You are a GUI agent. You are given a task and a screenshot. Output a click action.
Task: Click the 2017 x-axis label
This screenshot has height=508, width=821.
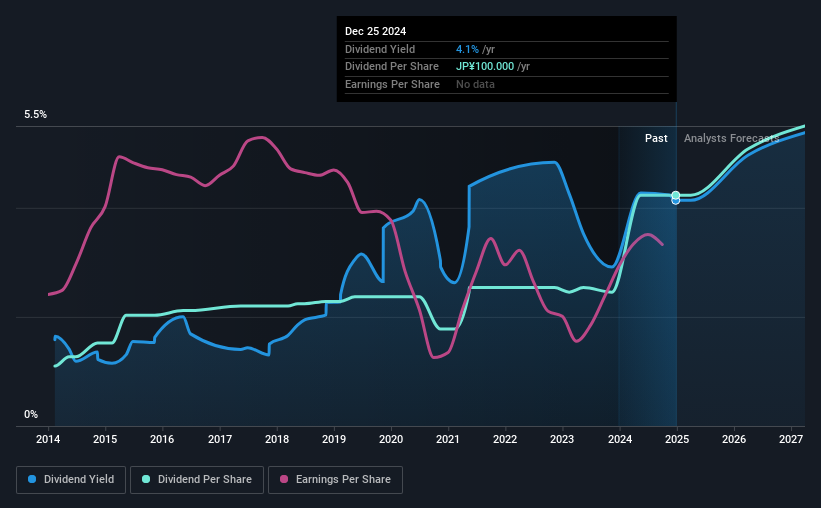click(219, 439)
